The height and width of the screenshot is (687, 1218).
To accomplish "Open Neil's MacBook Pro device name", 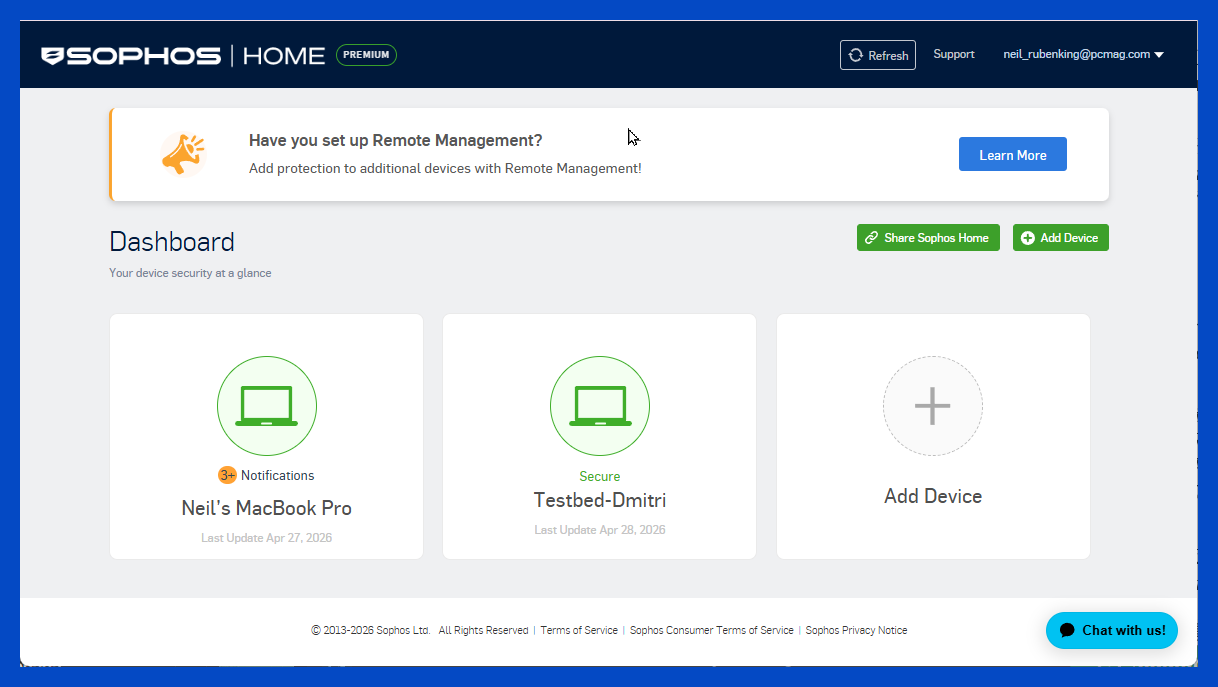I will [x=267, y=508].
